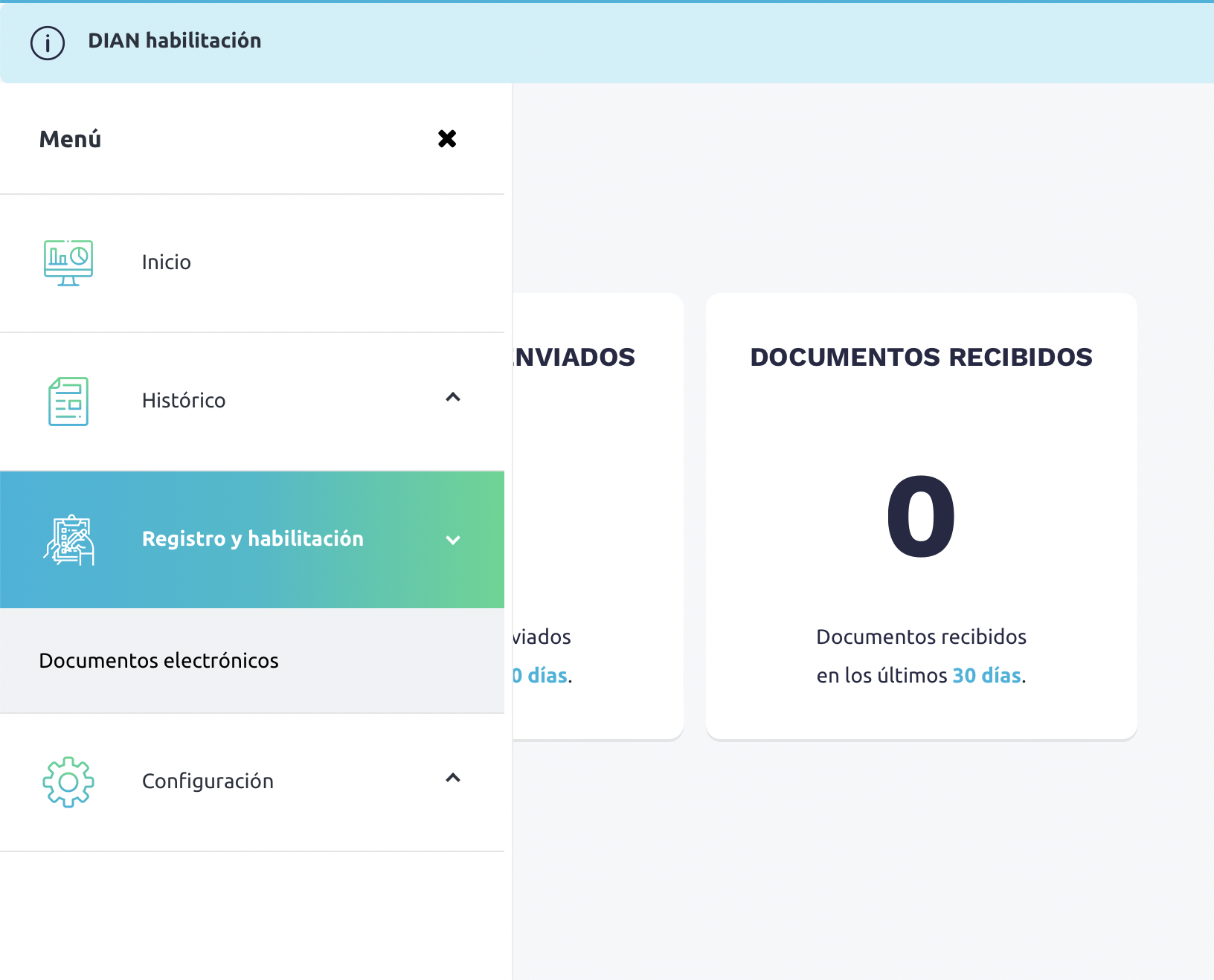Click the Documentos Recibidos card title
Viewport: 1214px width, 980px height.
[921, 358]
